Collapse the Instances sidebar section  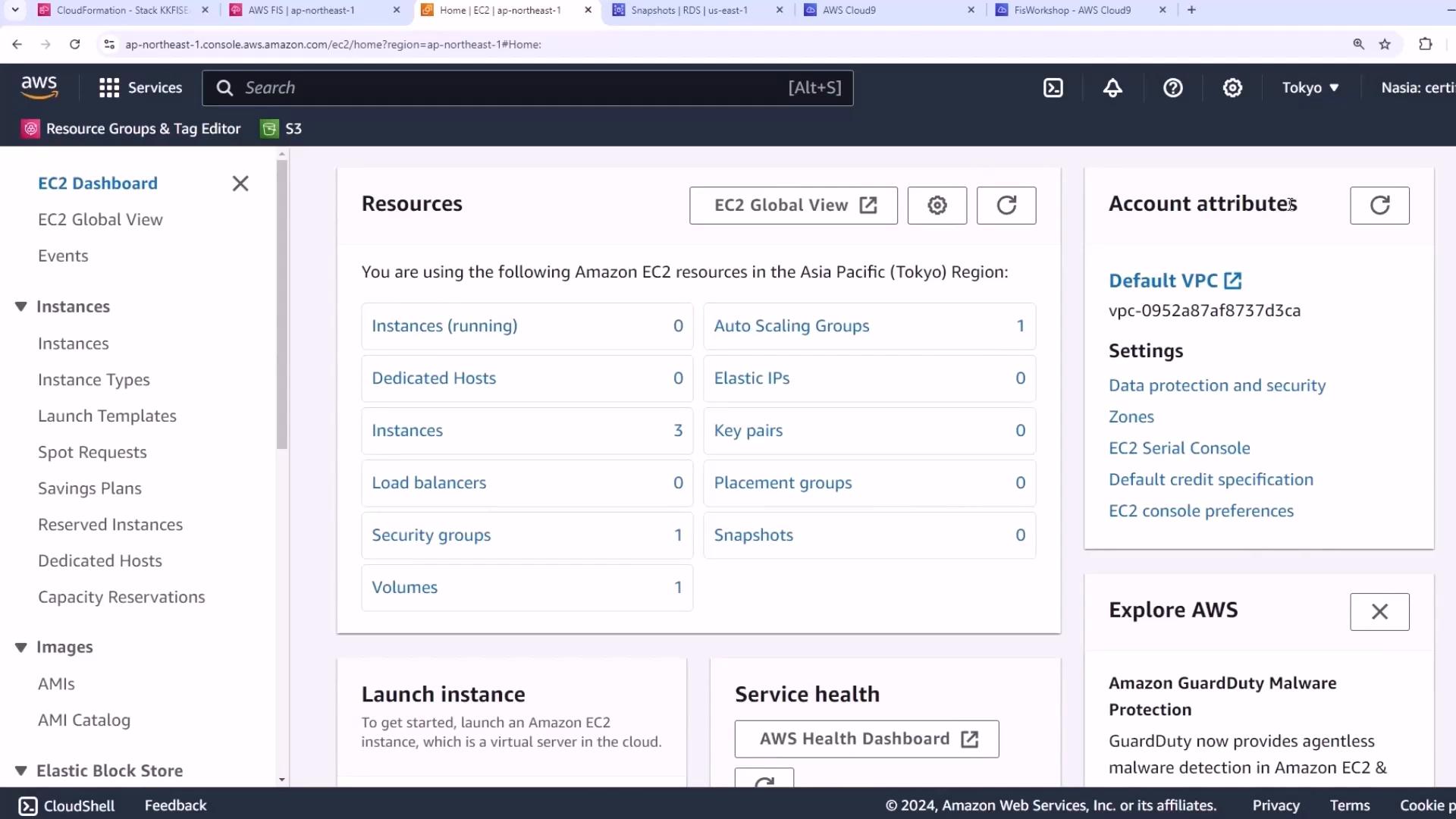(20, 306)
